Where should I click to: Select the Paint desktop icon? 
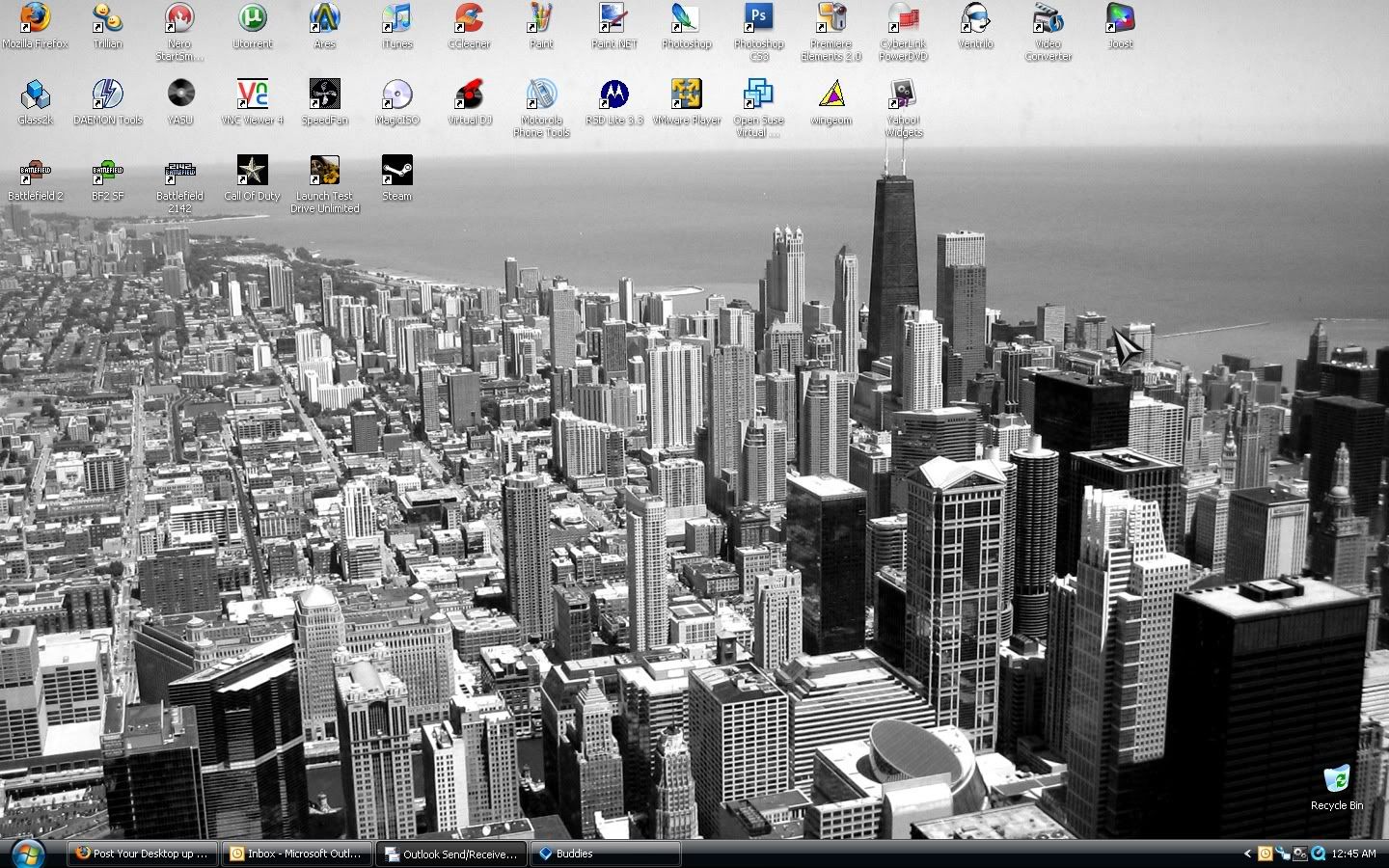[x=541, y=26]
